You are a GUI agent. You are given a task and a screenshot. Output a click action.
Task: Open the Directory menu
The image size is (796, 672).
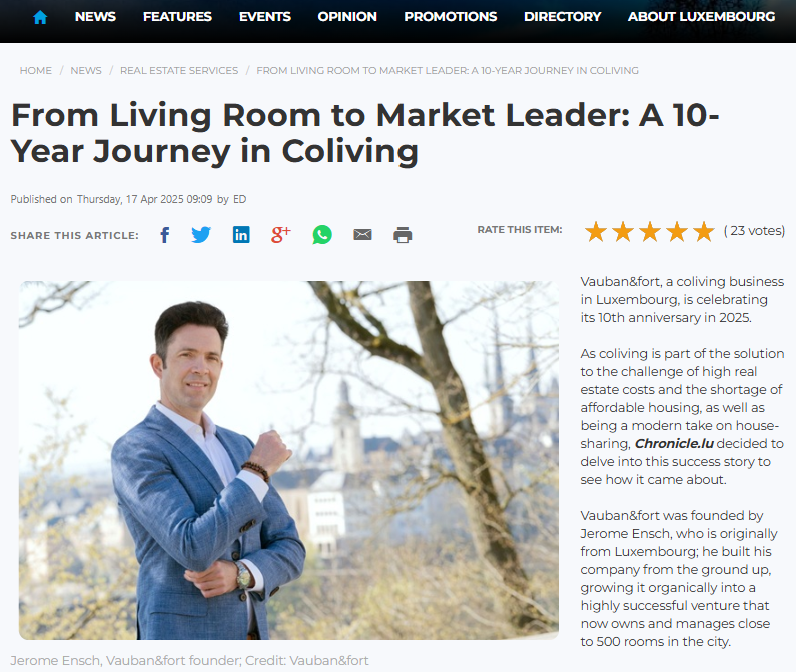pos(562,17)
